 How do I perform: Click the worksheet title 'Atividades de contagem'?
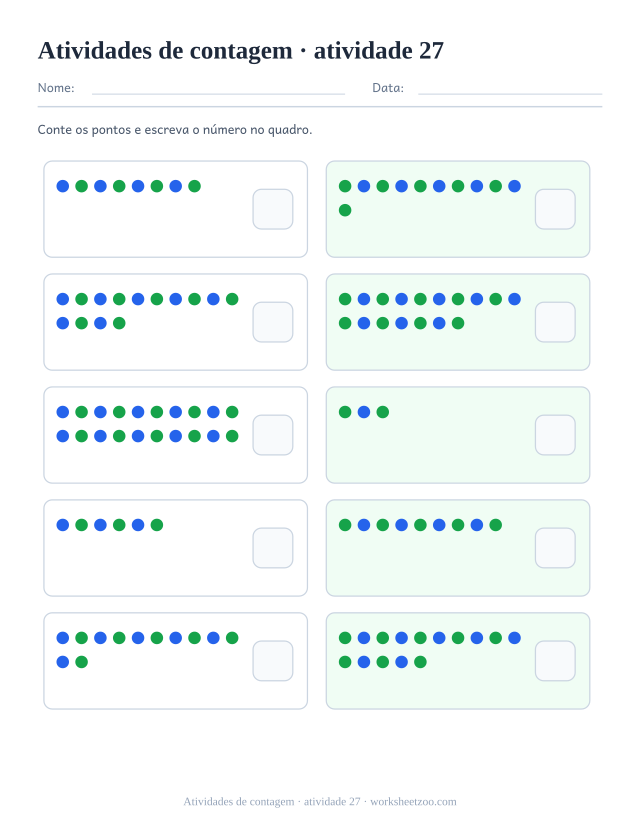click(x=165, y=51)
